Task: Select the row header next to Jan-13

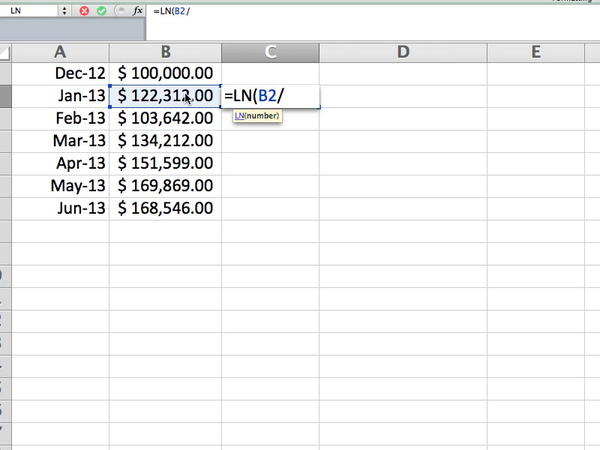Action: click(5, 96)
